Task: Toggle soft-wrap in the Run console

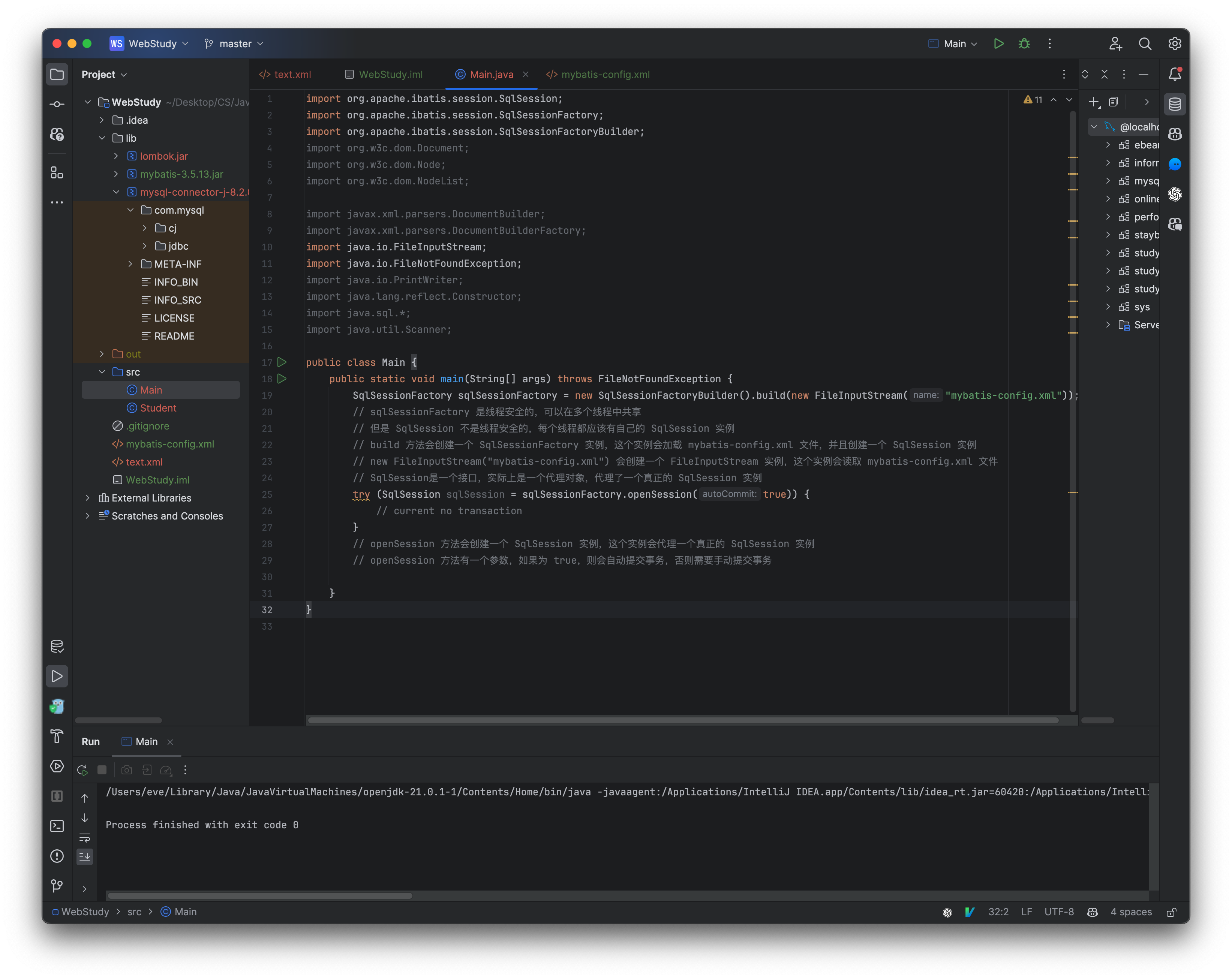Action: [85, 838]
